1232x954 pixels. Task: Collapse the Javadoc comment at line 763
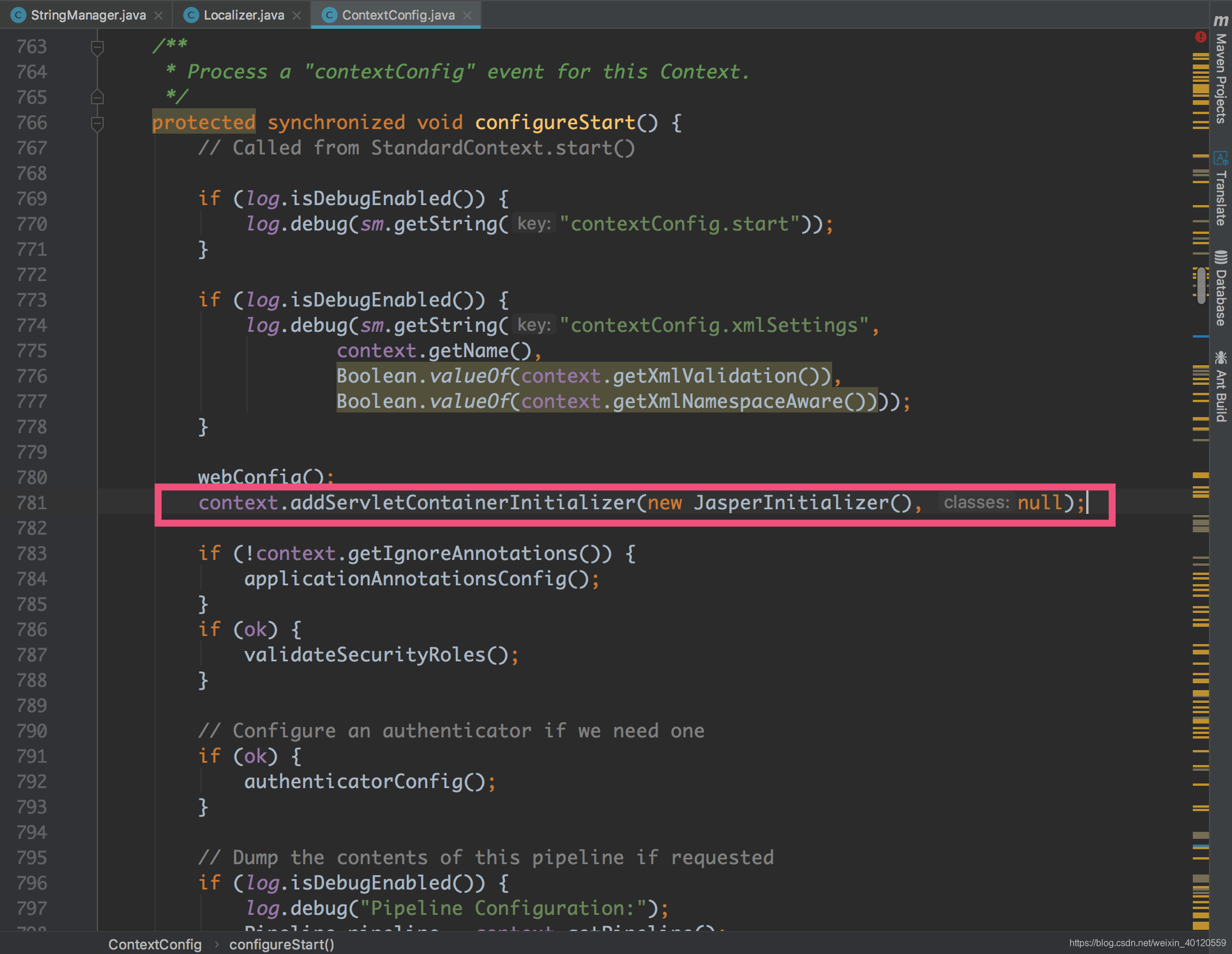coord(97,47)
